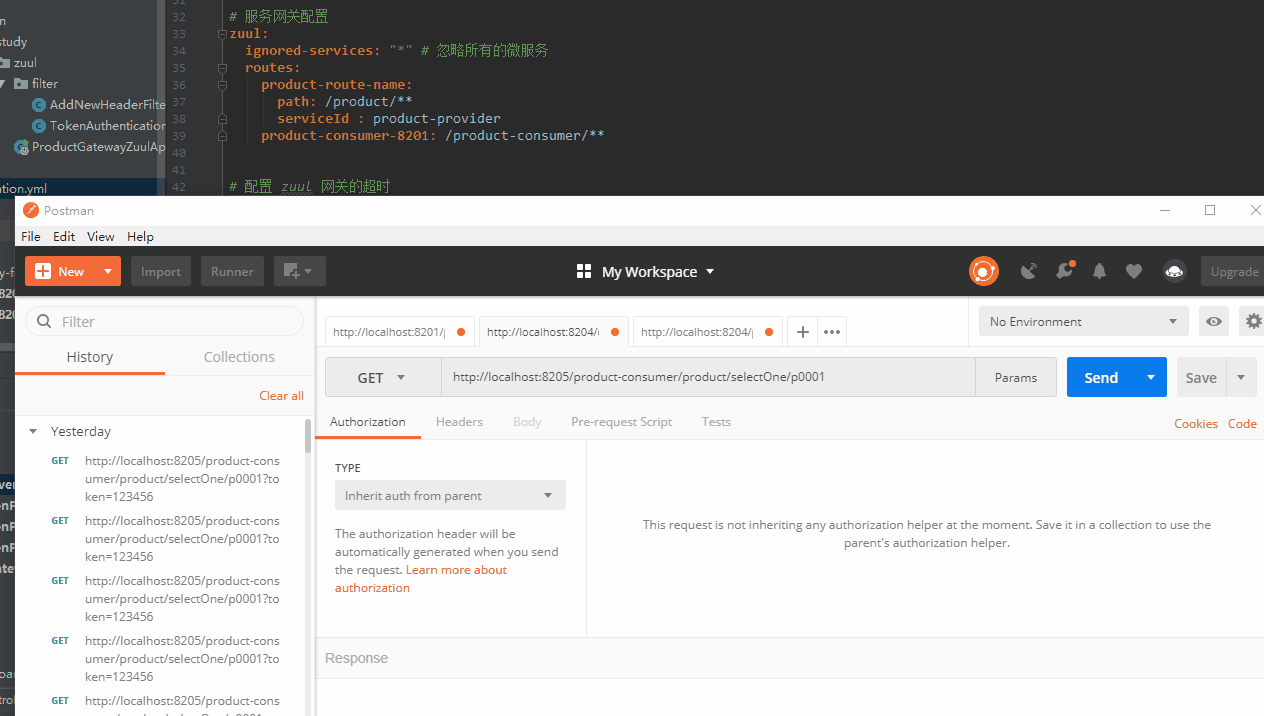This screenshot has width=1264, height=716.
Task: Open notifications bell icon
Action: 1099,271
